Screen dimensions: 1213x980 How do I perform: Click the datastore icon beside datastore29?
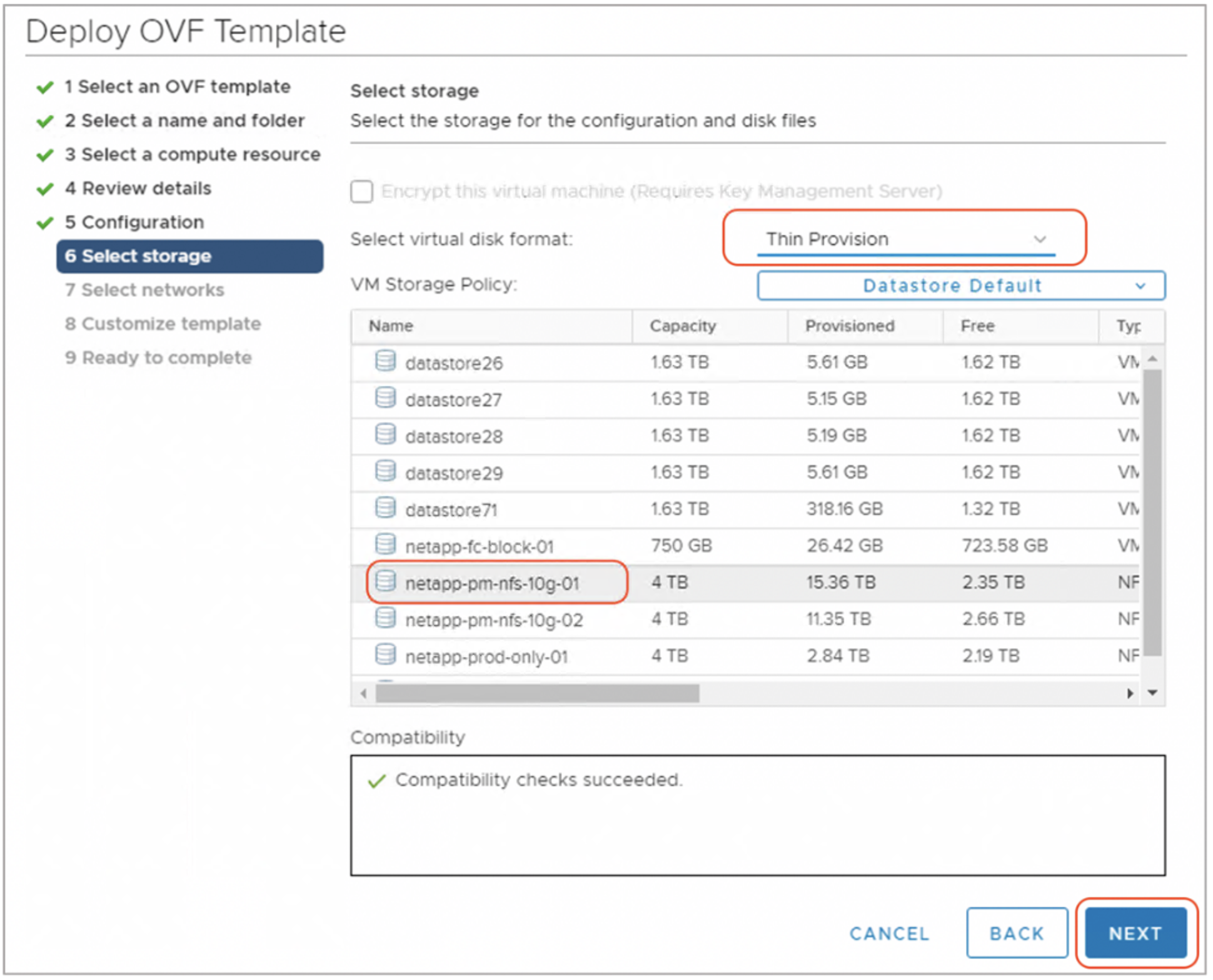click(386, 472)
